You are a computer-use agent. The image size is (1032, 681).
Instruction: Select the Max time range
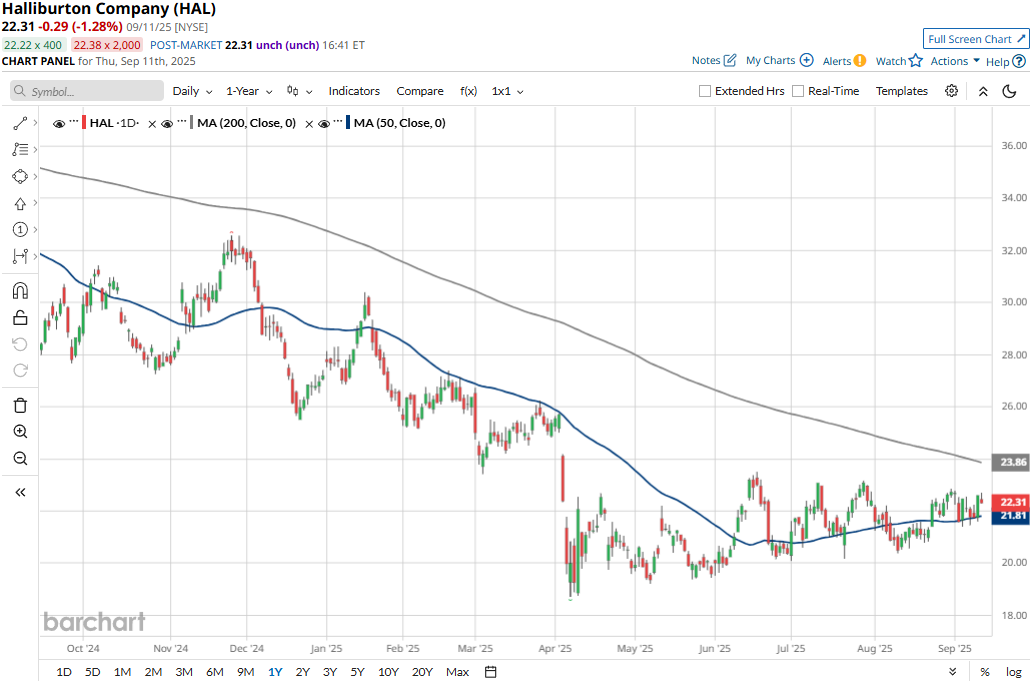pos(457,672)
